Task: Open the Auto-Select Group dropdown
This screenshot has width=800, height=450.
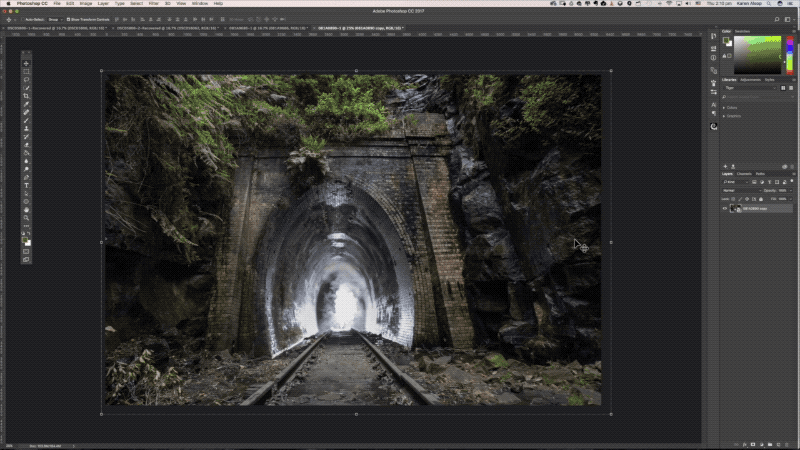Action: [55, 19]
